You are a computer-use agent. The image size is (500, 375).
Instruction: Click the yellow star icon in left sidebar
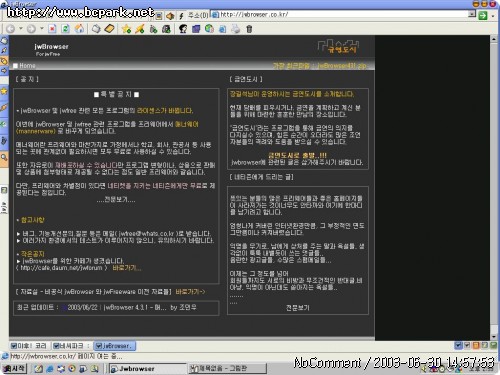pos(4,91)
